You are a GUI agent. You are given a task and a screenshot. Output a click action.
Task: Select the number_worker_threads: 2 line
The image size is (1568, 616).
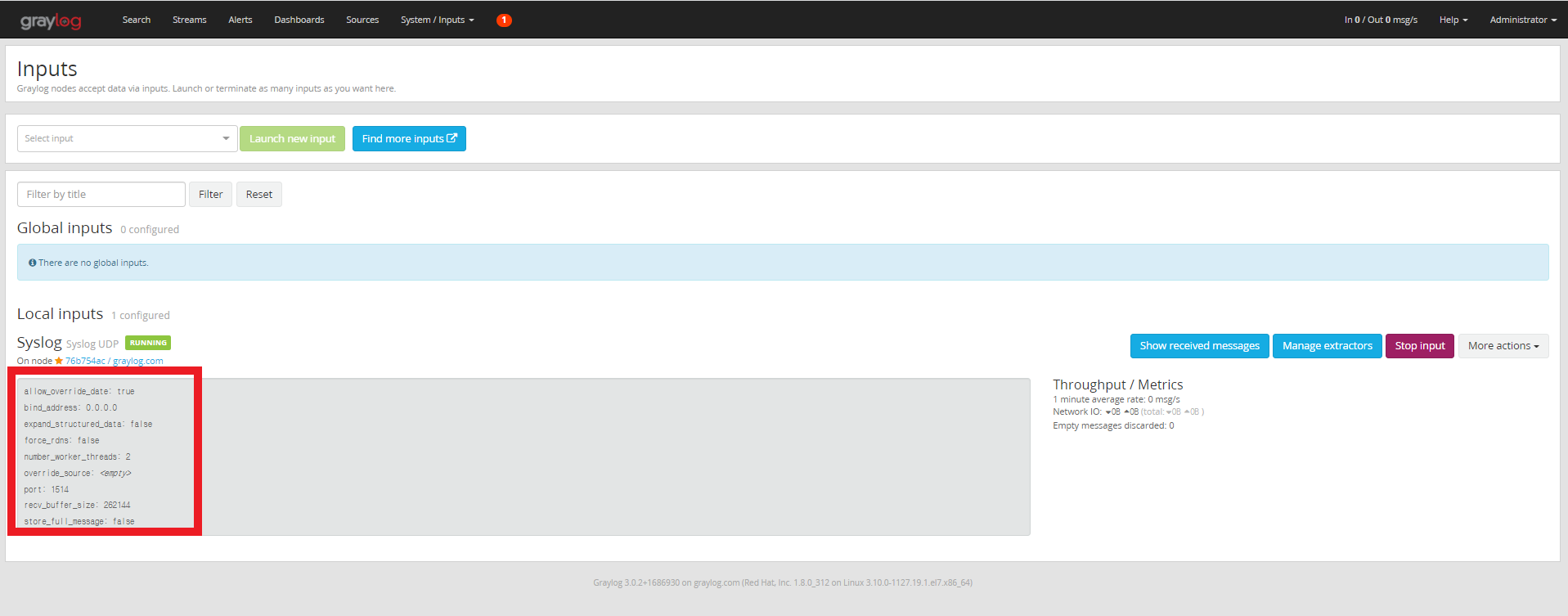77,456
